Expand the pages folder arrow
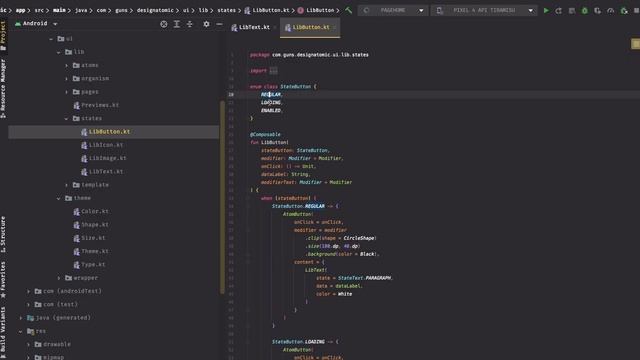Viewport: 640px width, 360px height. 67,92
